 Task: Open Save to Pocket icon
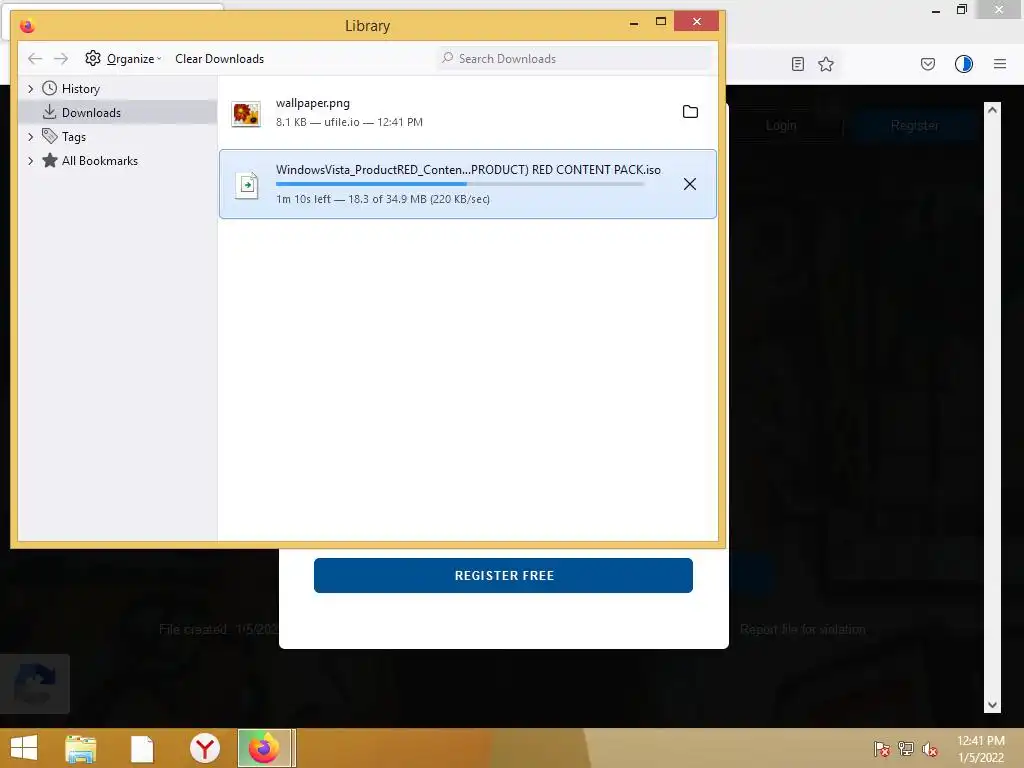pyautogui.click(x=928, y=64)
